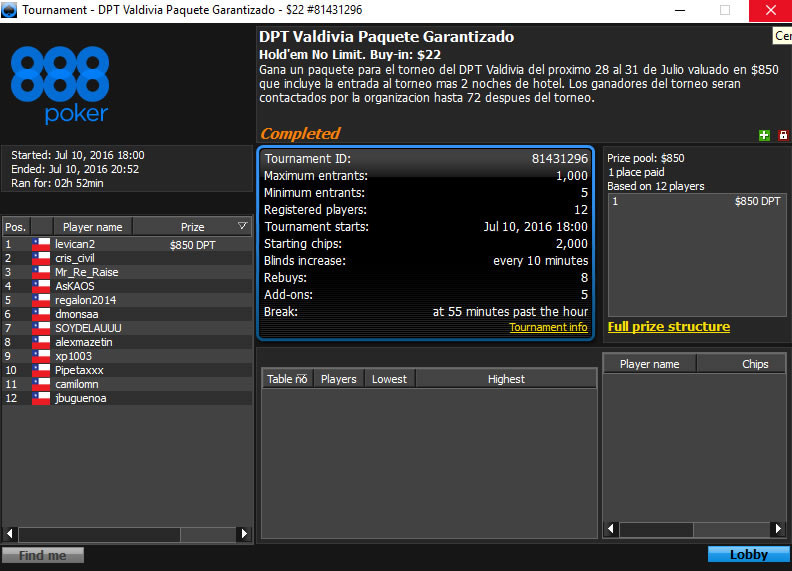Toggle the Prize column sort arrow

coord(242,227)
